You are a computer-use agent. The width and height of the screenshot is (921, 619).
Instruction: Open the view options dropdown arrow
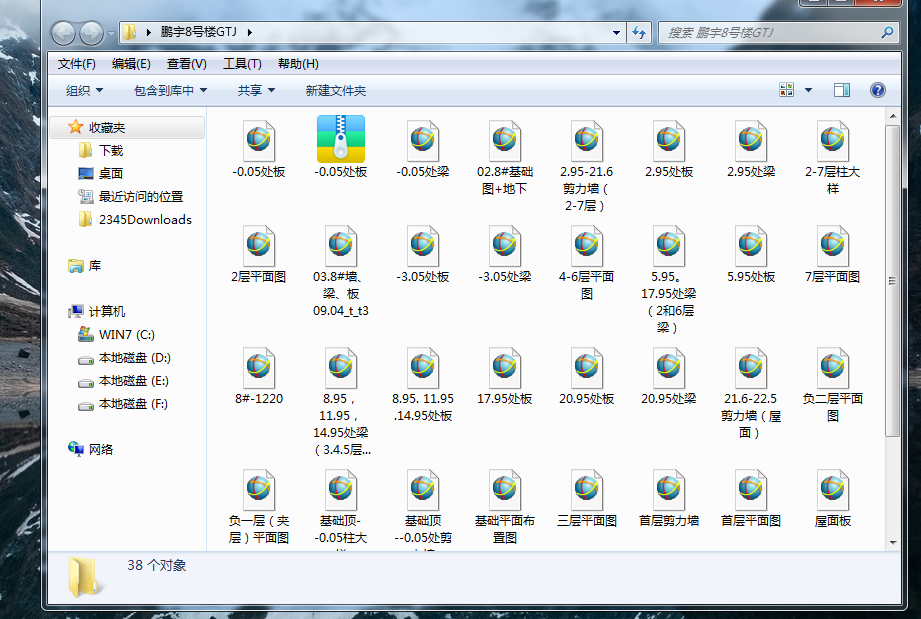click(808, 90)
